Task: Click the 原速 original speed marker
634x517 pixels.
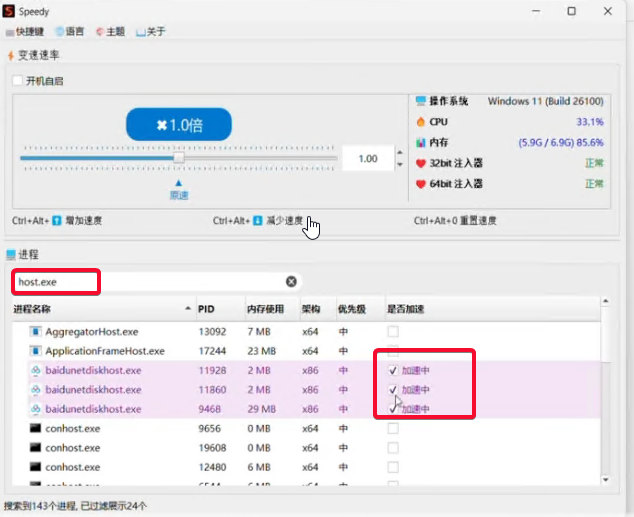Action: pos(178,190)
